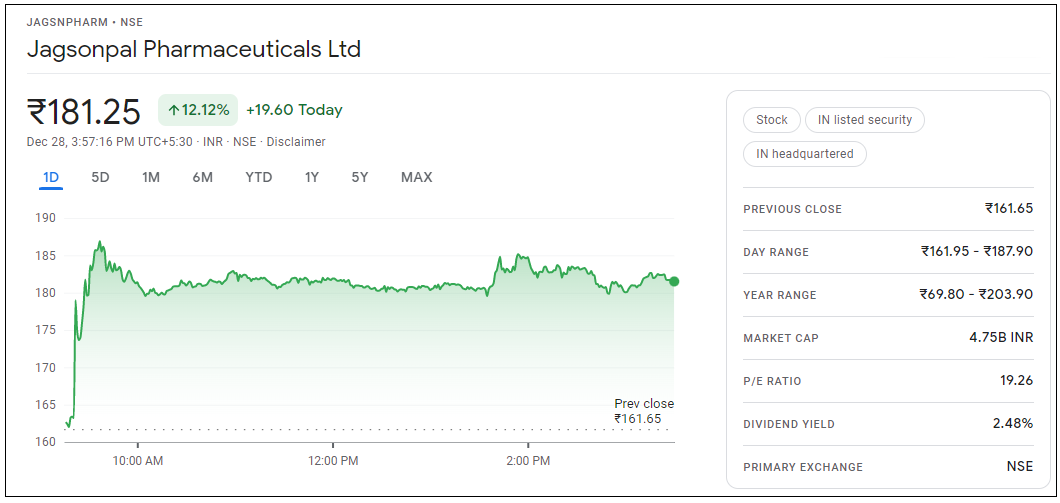
Task: Click the 19.26 P/E value
Action: (1017, 380)
